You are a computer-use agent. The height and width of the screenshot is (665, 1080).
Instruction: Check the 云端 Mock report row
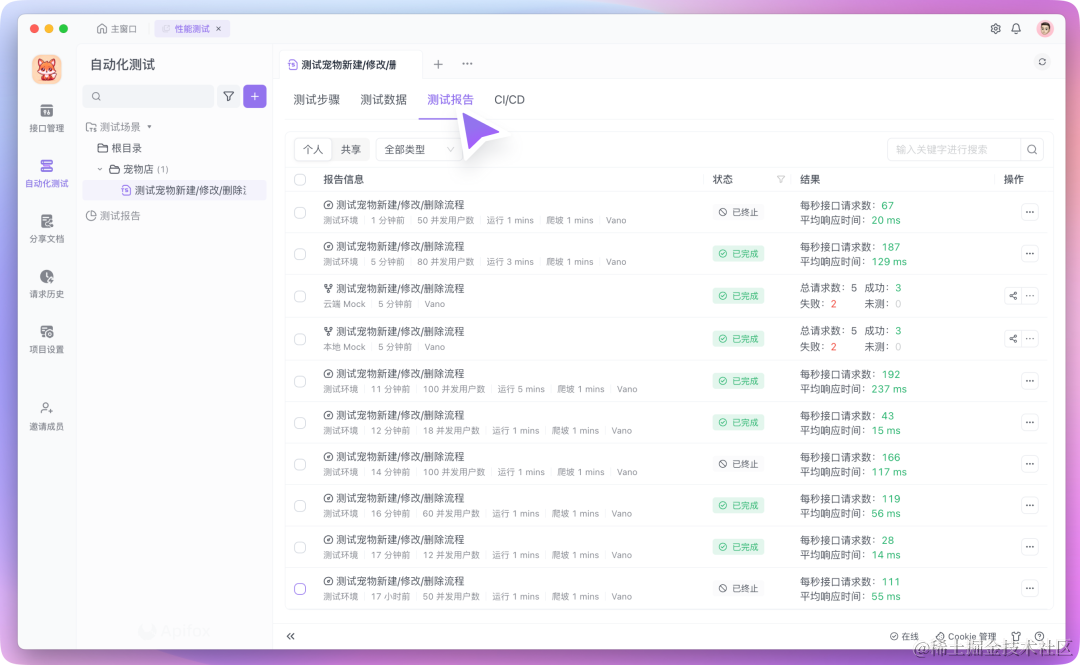pos(300,296)
